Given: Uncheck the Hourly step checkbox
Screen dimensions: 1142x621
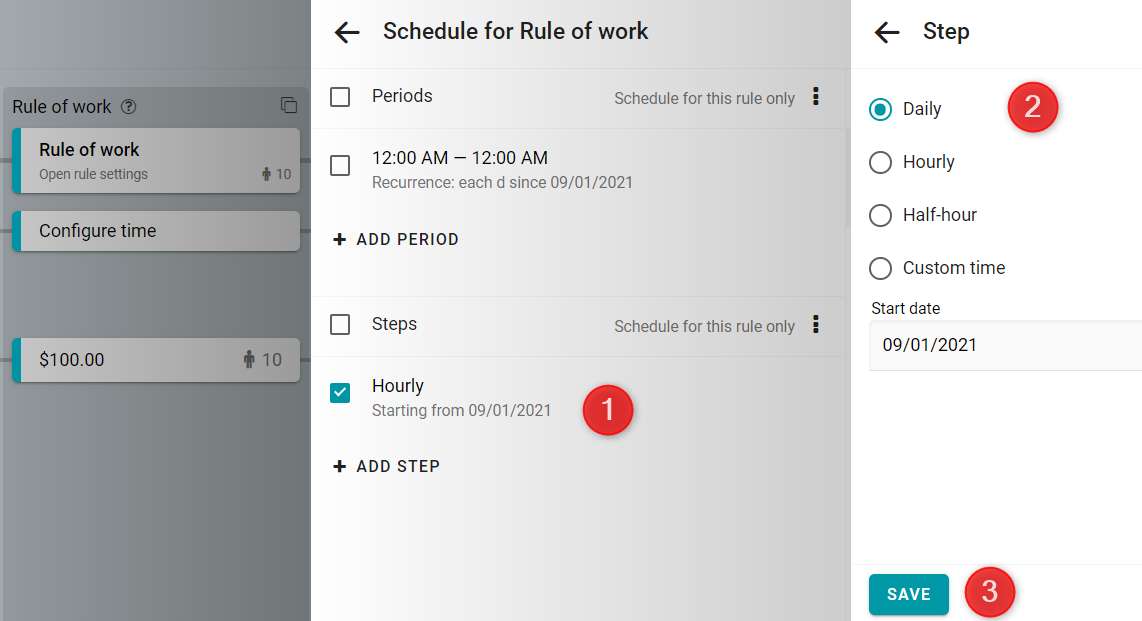Looking at the screenshot, I should click(340, 392).
